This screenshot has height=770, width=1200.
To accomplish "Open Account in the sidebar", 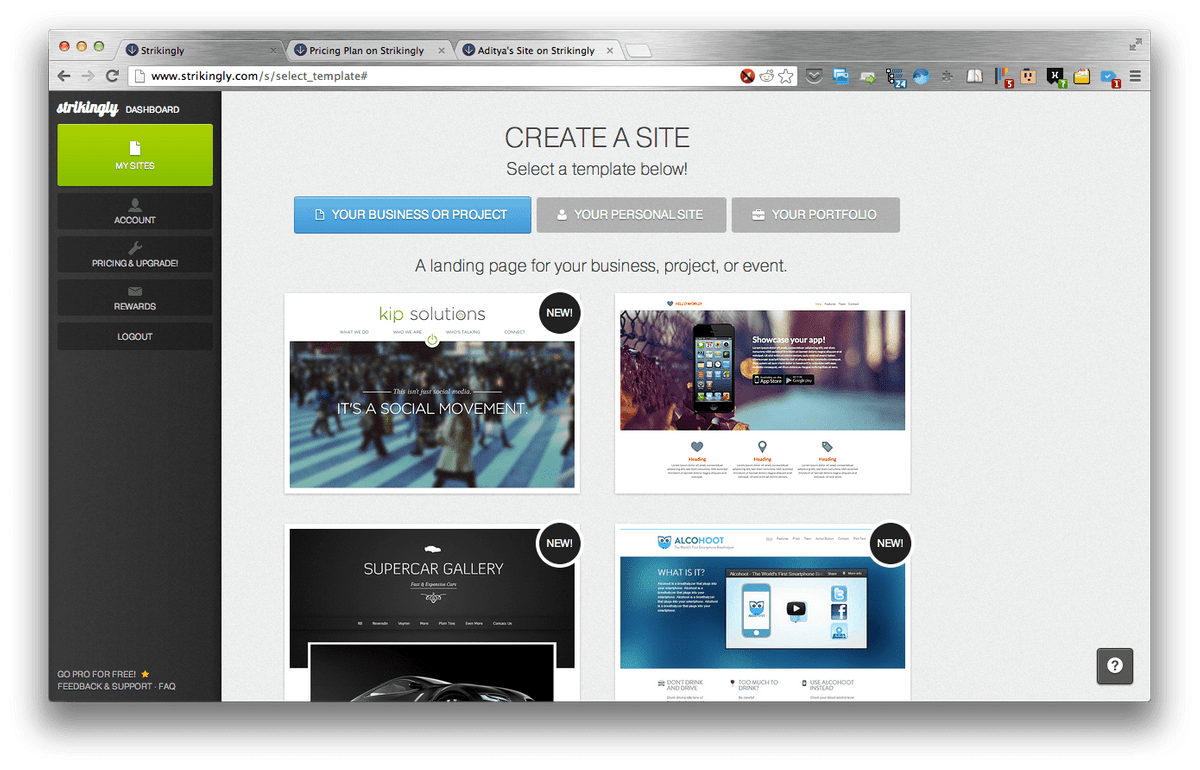I will pos(135,211).
